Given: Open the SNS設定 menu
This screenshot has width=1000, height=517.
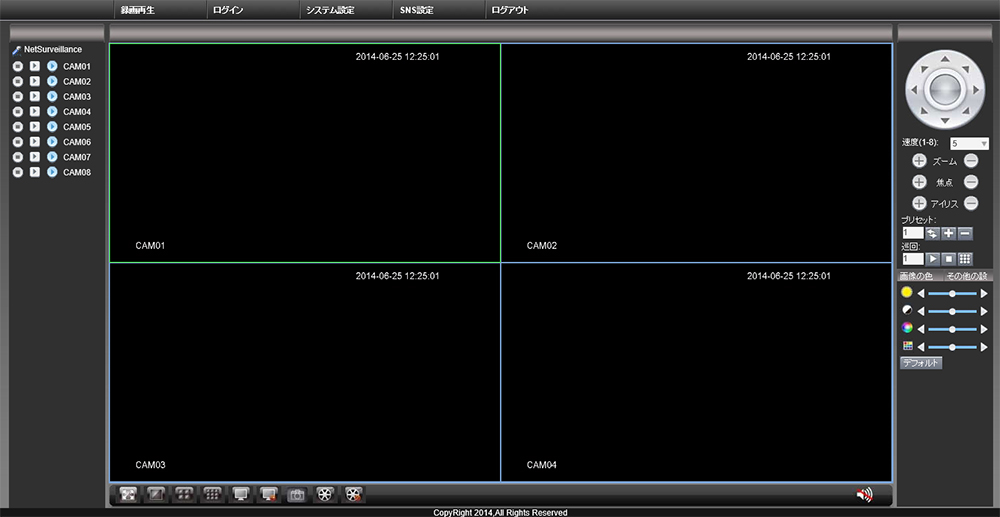Looking at the screenshot, I should 416,10.
